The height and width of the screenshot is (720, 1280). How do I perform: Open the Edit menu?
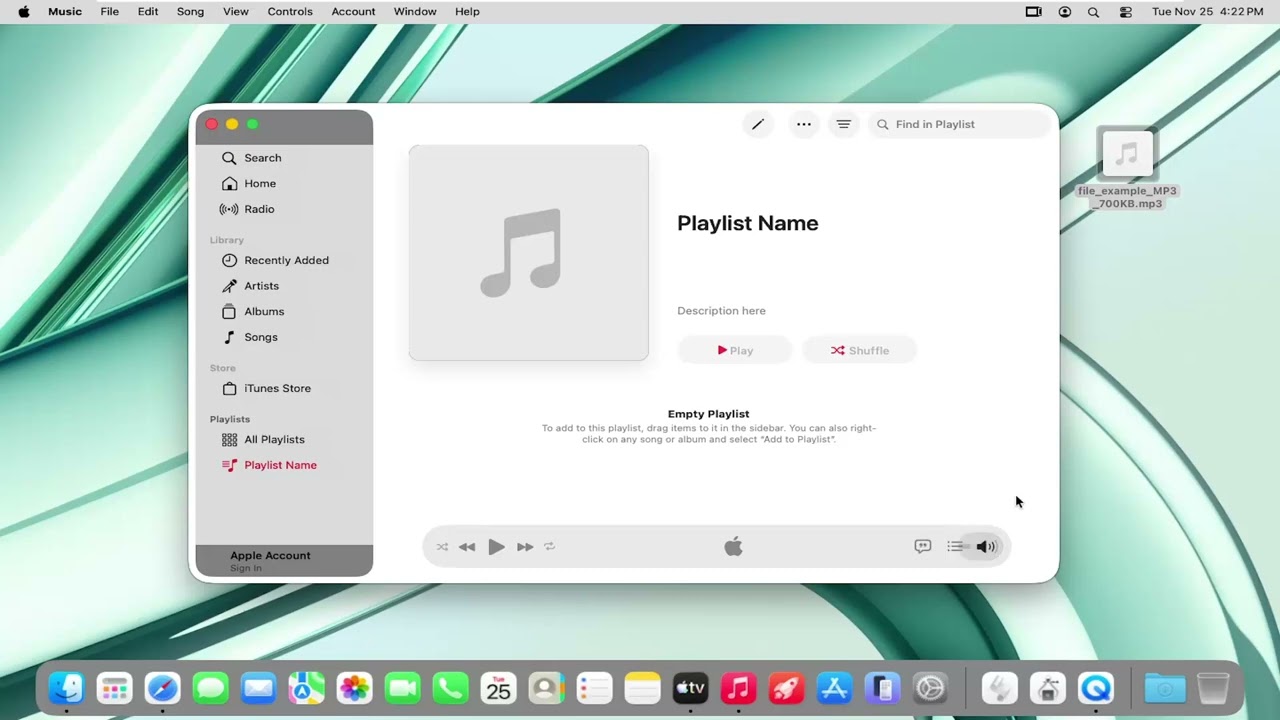148,12
